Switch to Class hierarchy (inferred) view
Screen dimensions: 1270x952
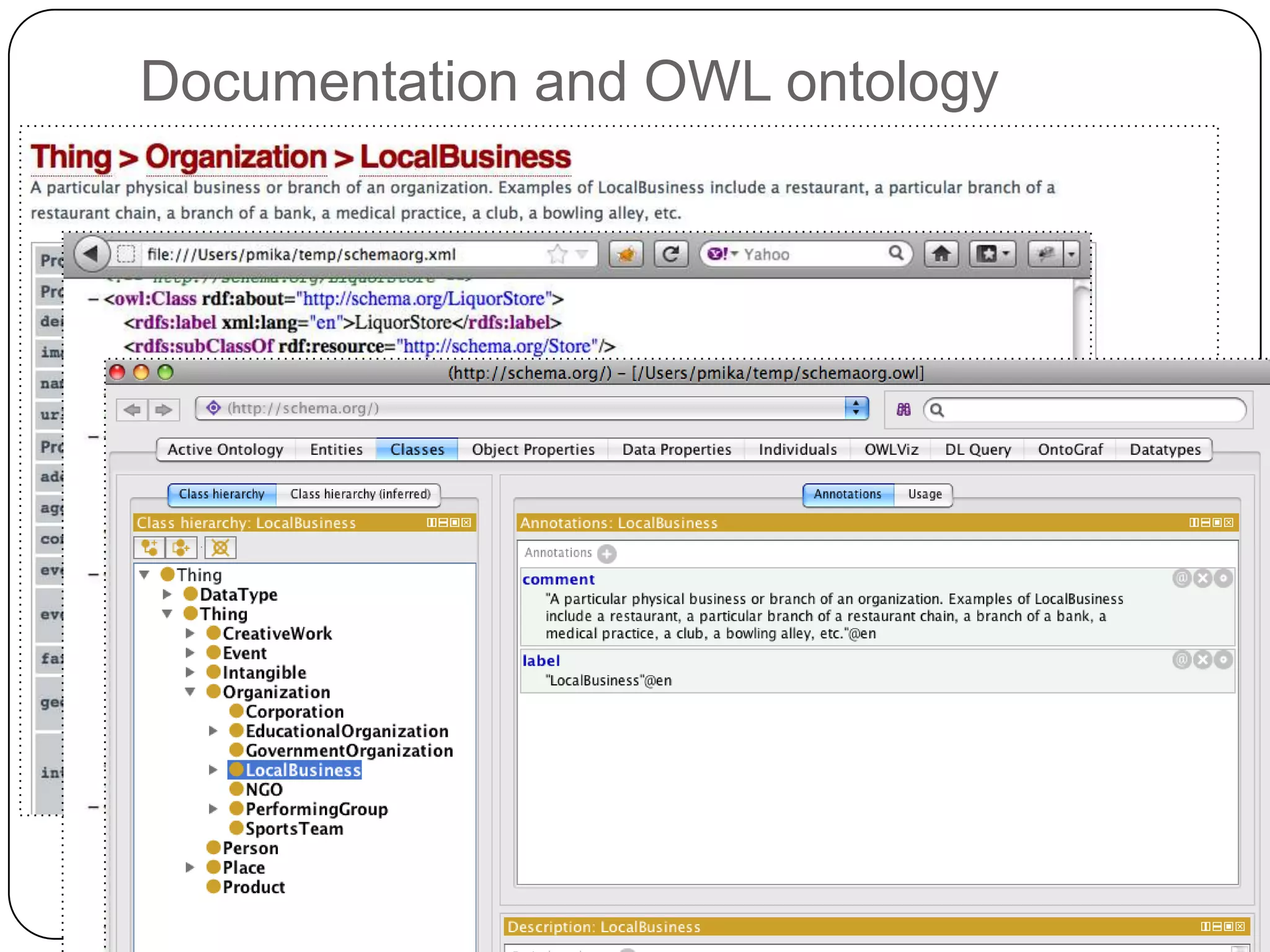(360, 494)
